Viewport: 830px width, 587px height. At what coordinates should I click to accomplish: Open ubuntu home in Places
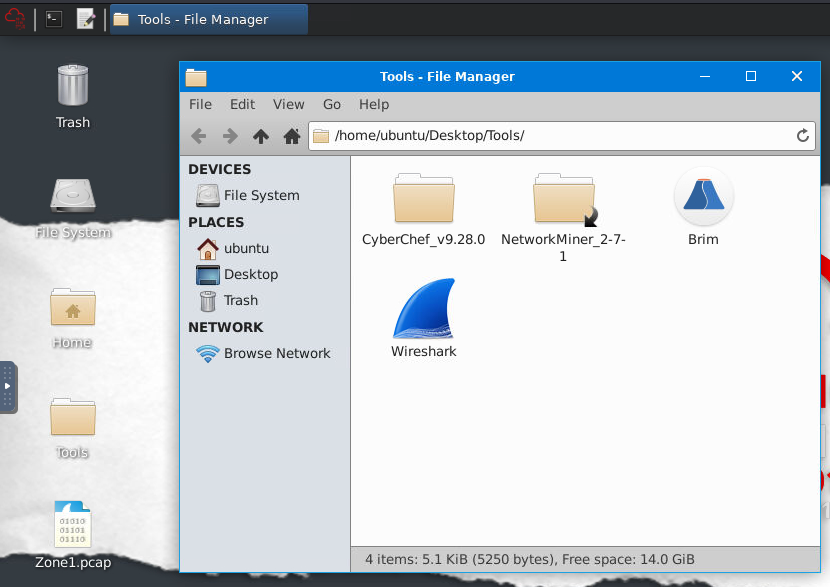coord(233,248)
